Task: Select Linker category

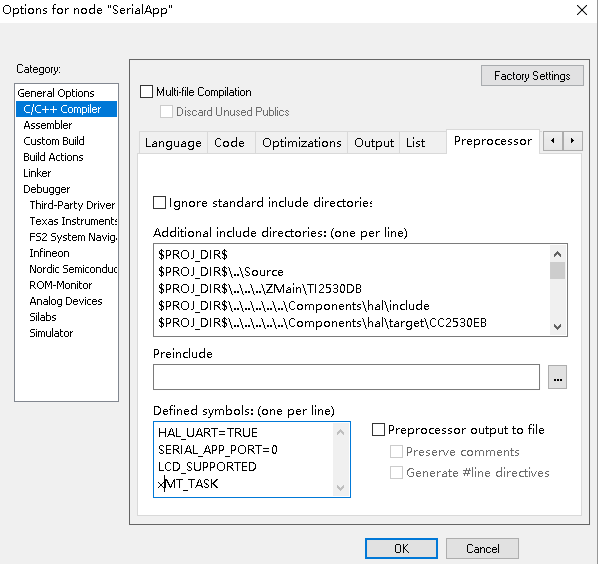Action: (x=37, y=173)
